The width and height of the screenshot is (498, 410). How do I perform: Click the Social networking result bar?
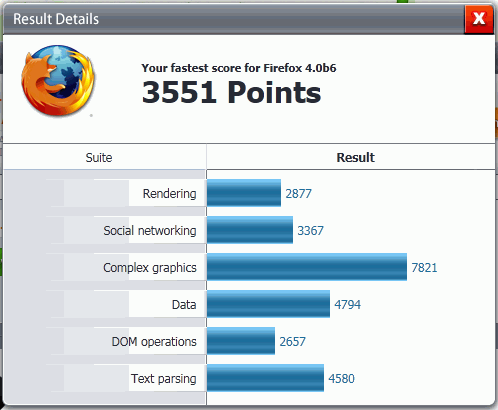(x=250, y=230)
